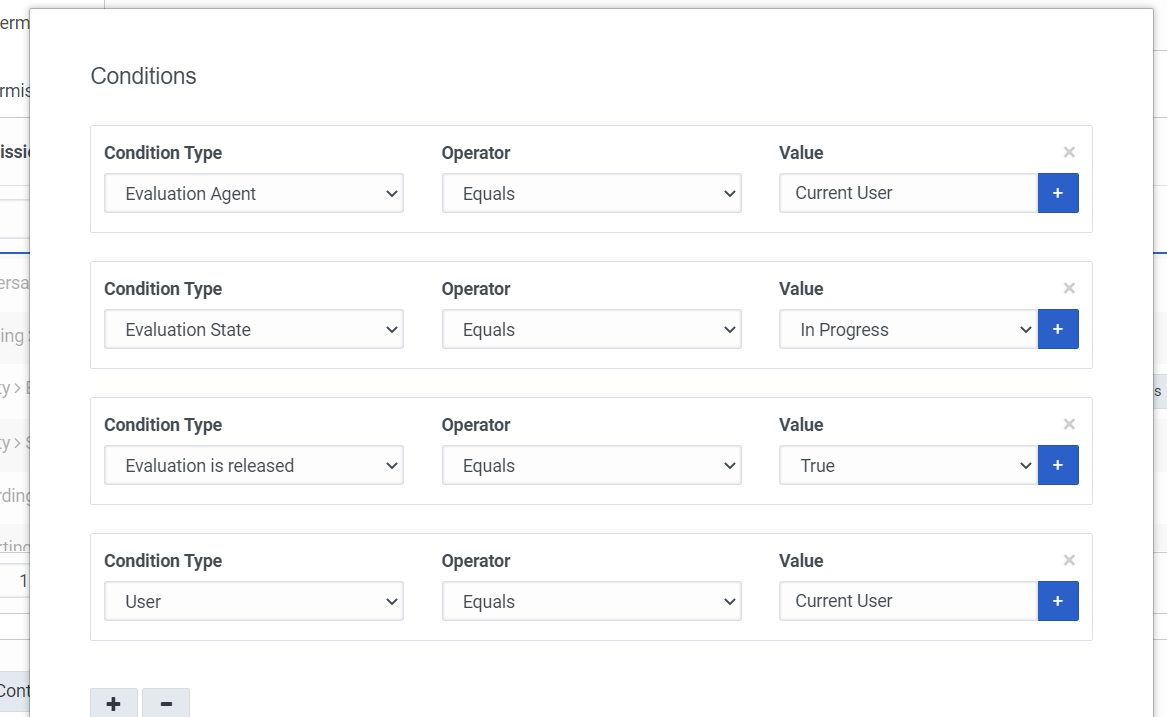Add a new condition with plus button

[114, 704]
